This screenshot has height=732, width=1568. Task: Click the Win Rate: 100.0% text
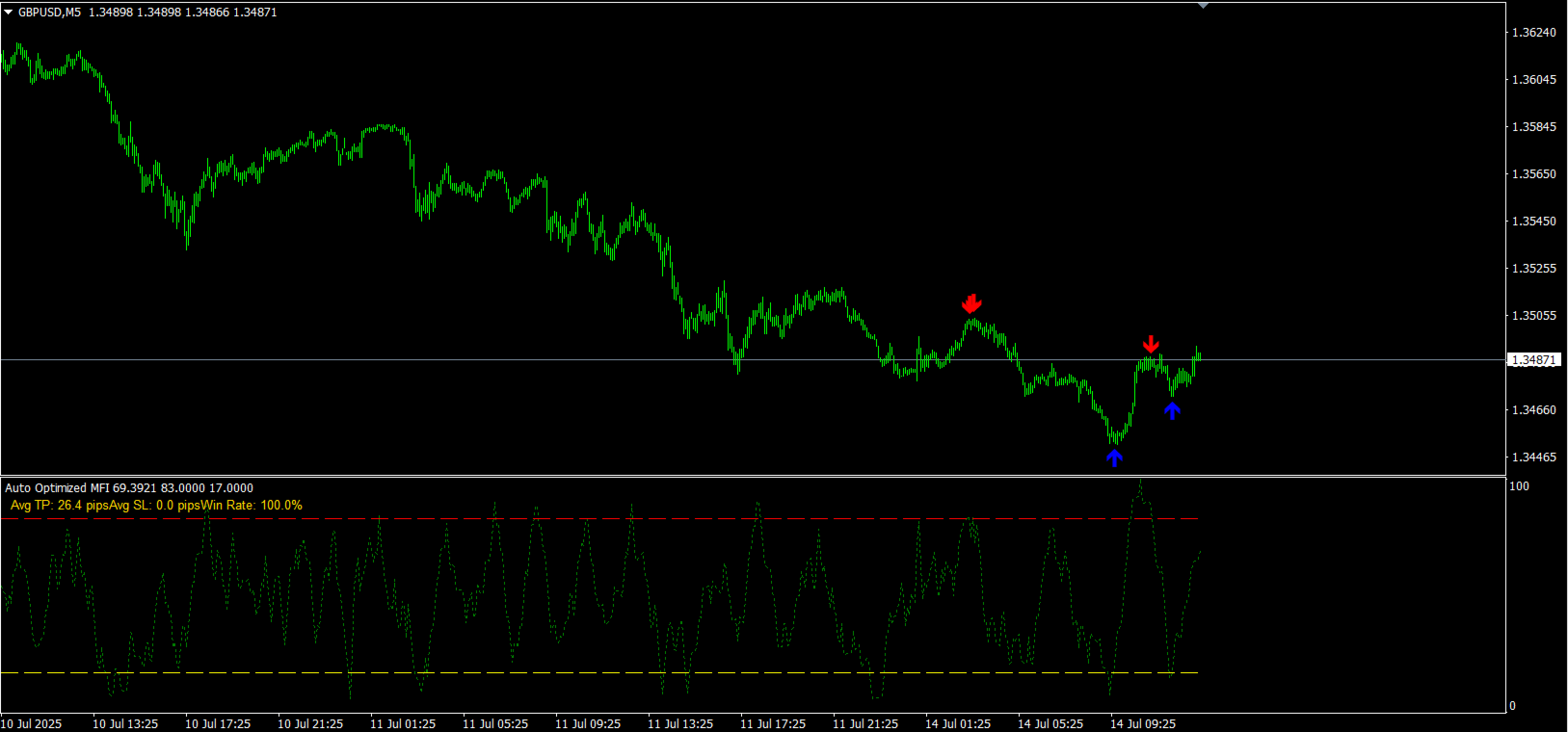coord(251,505)
